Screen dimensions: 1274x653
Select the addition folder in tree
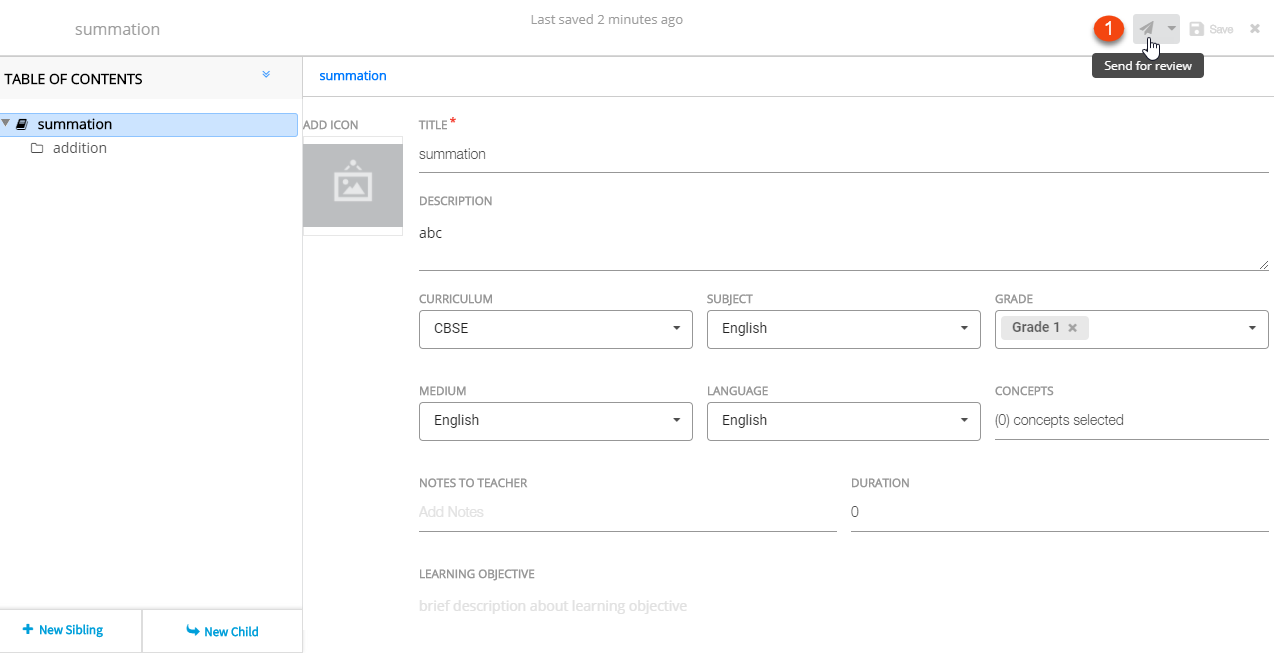(x=79, y=148)
